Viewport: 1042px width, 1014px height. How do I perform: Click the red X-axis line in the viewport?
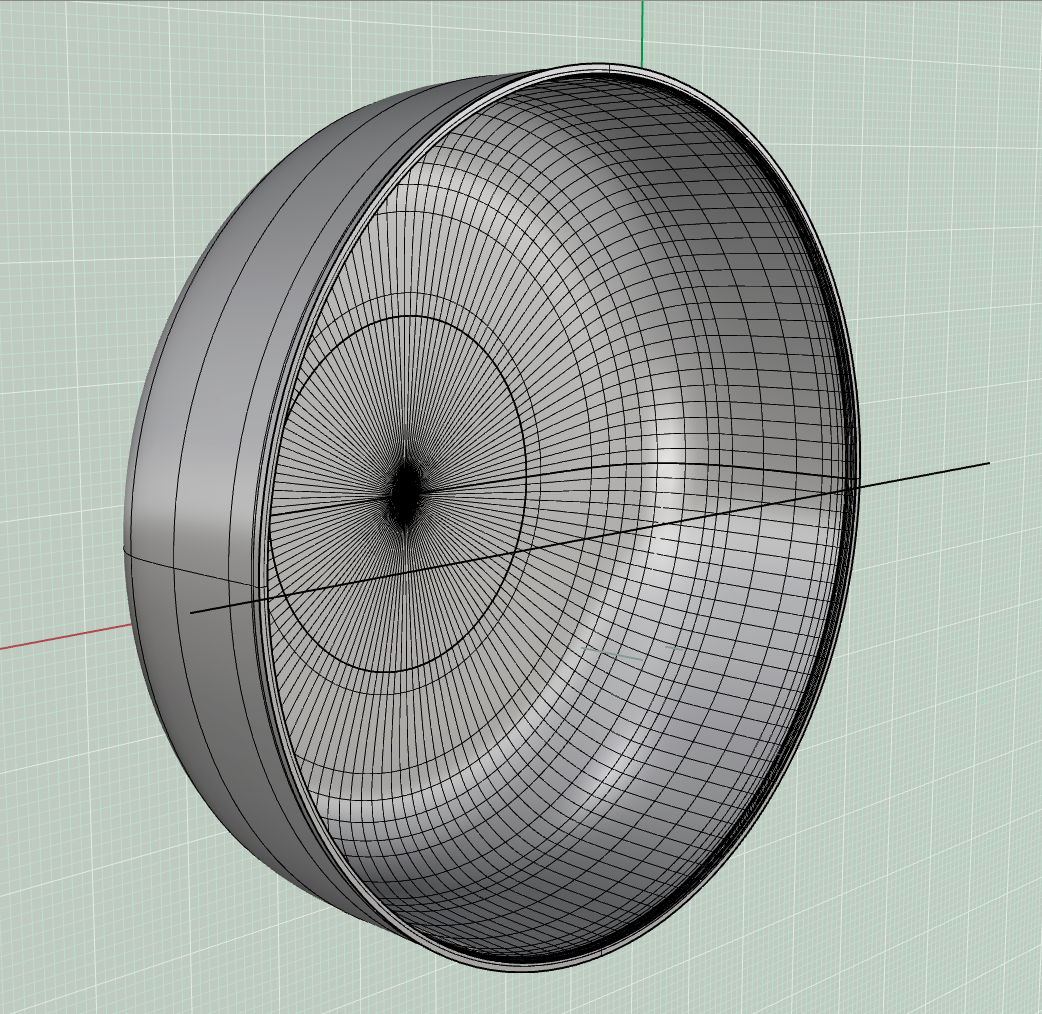coord(65,636)
